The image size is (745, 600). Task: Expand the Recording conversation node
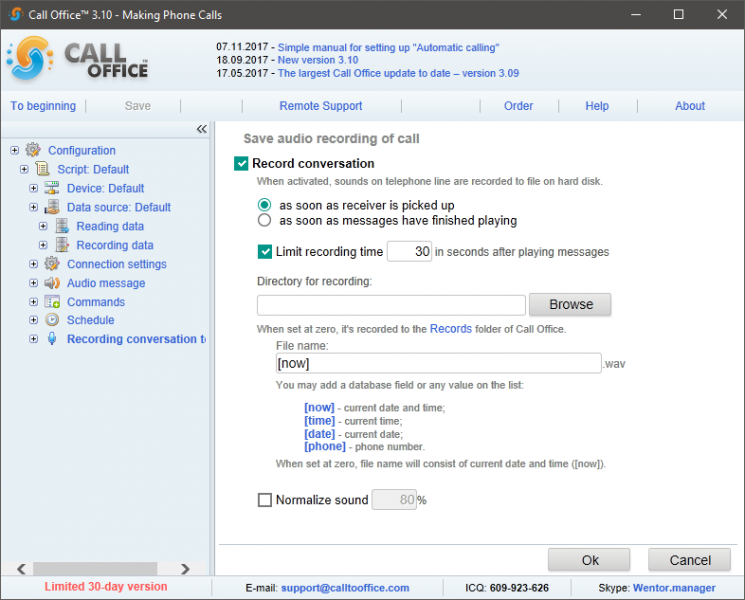(x=34, y=339)
